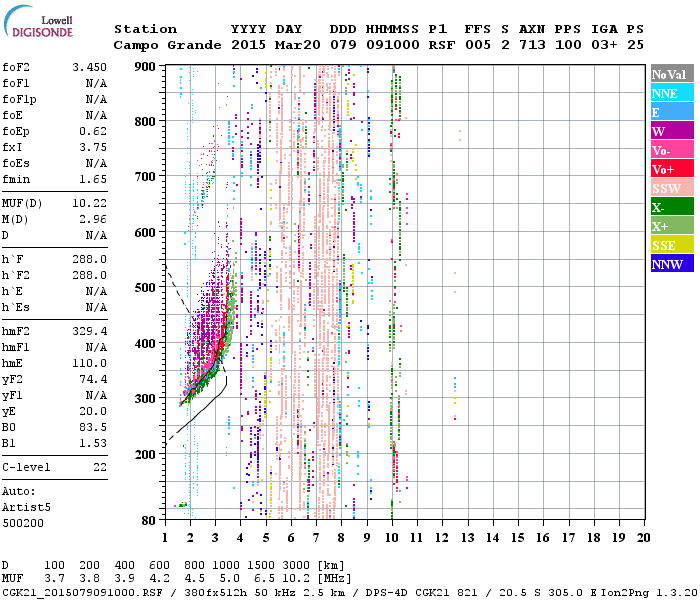This screenshot has height=600, width=700.
Task: Click the Artist5 text
Action: [26, 508]
